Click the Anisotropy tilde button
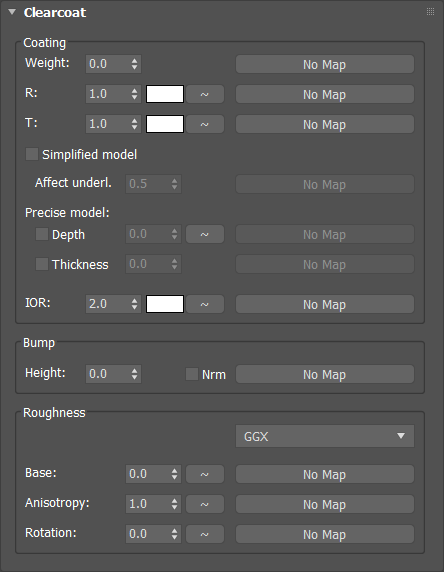This screenshot has height=572, width=444. [x=205, y=504]
